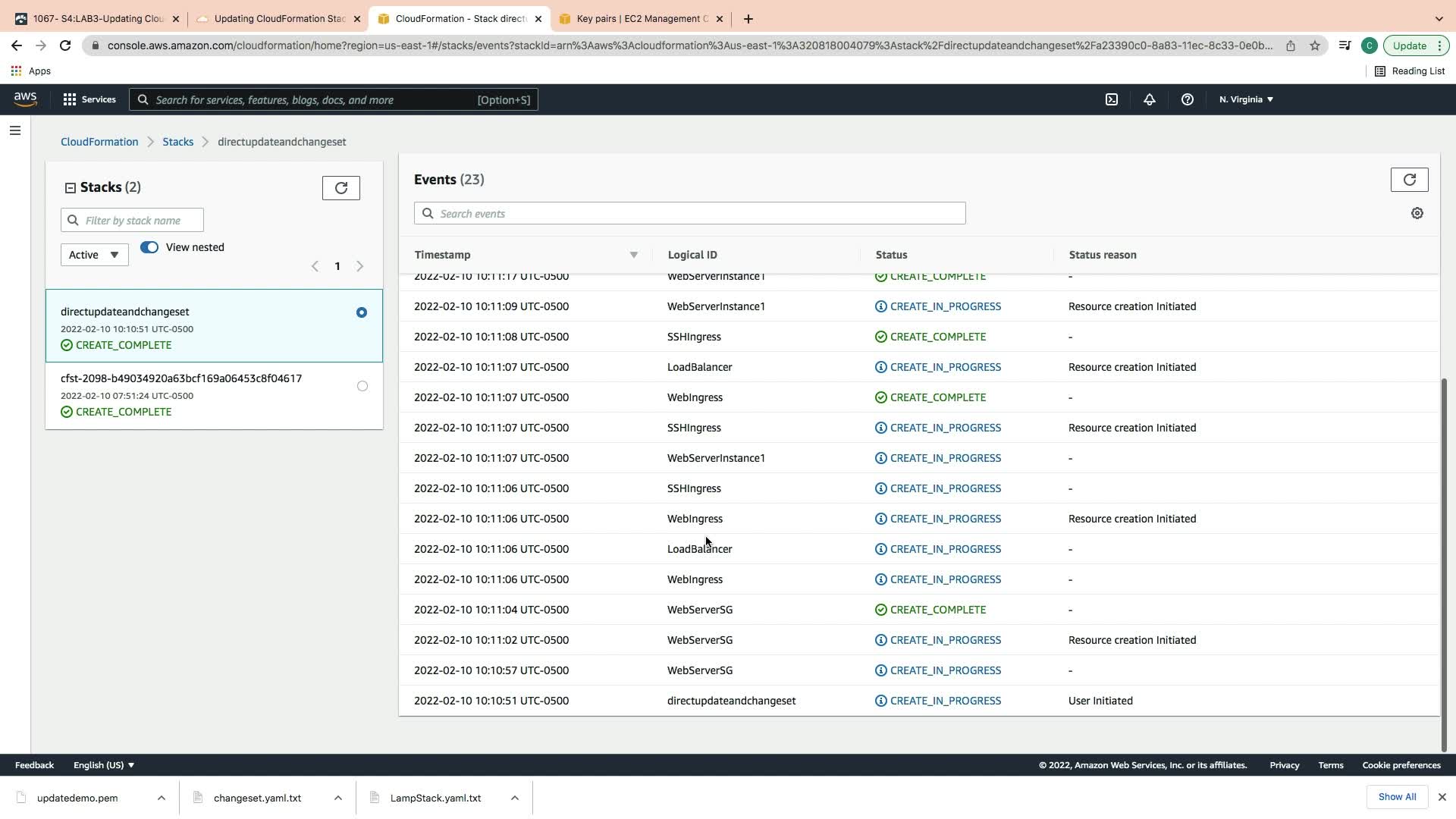Open the N. Virginia region dropdown
This screenshot has width=1456, height=819.
pos(1246,99)
